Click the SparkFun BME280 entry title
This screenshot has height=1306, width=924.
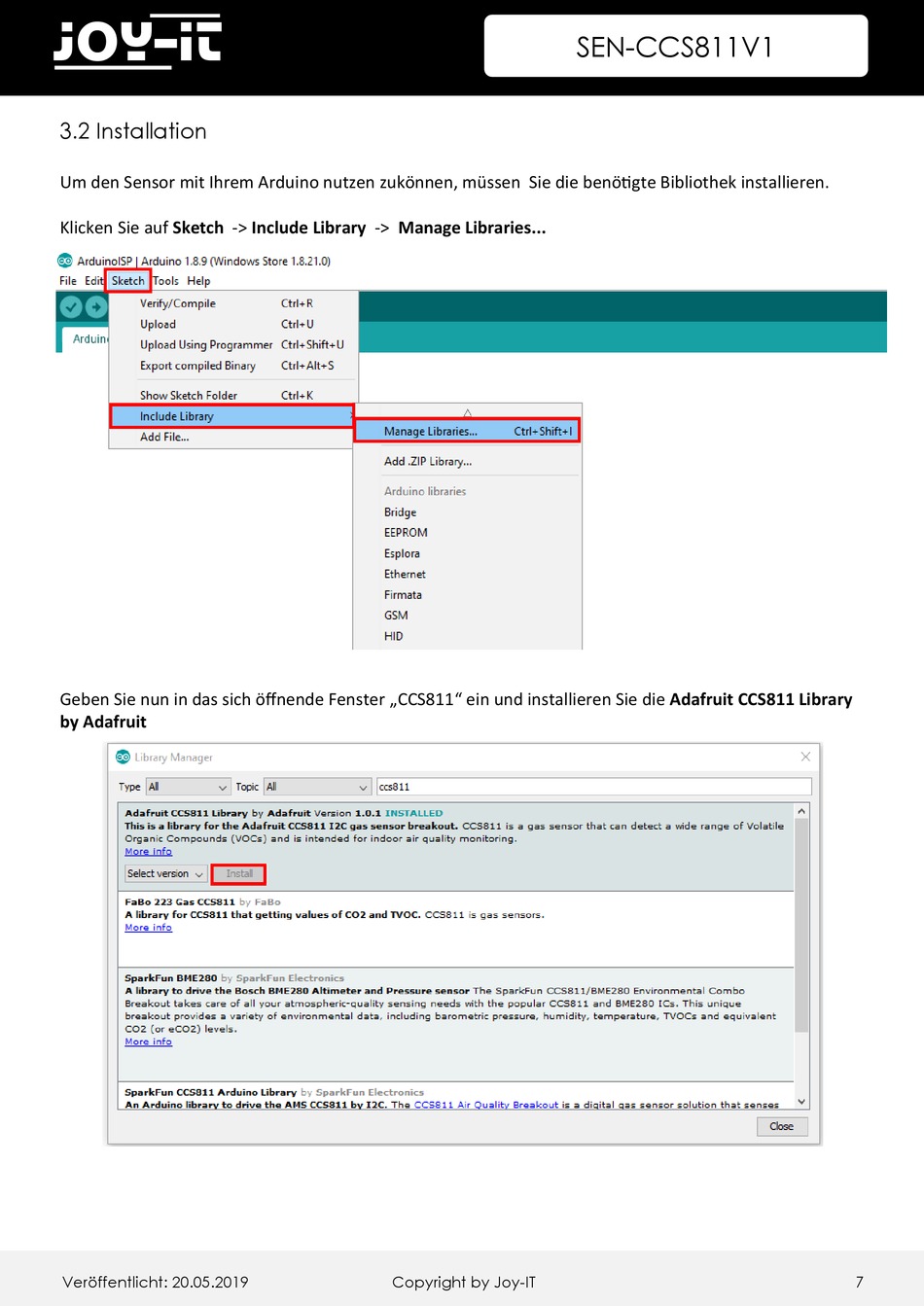(x=171, y=978)
